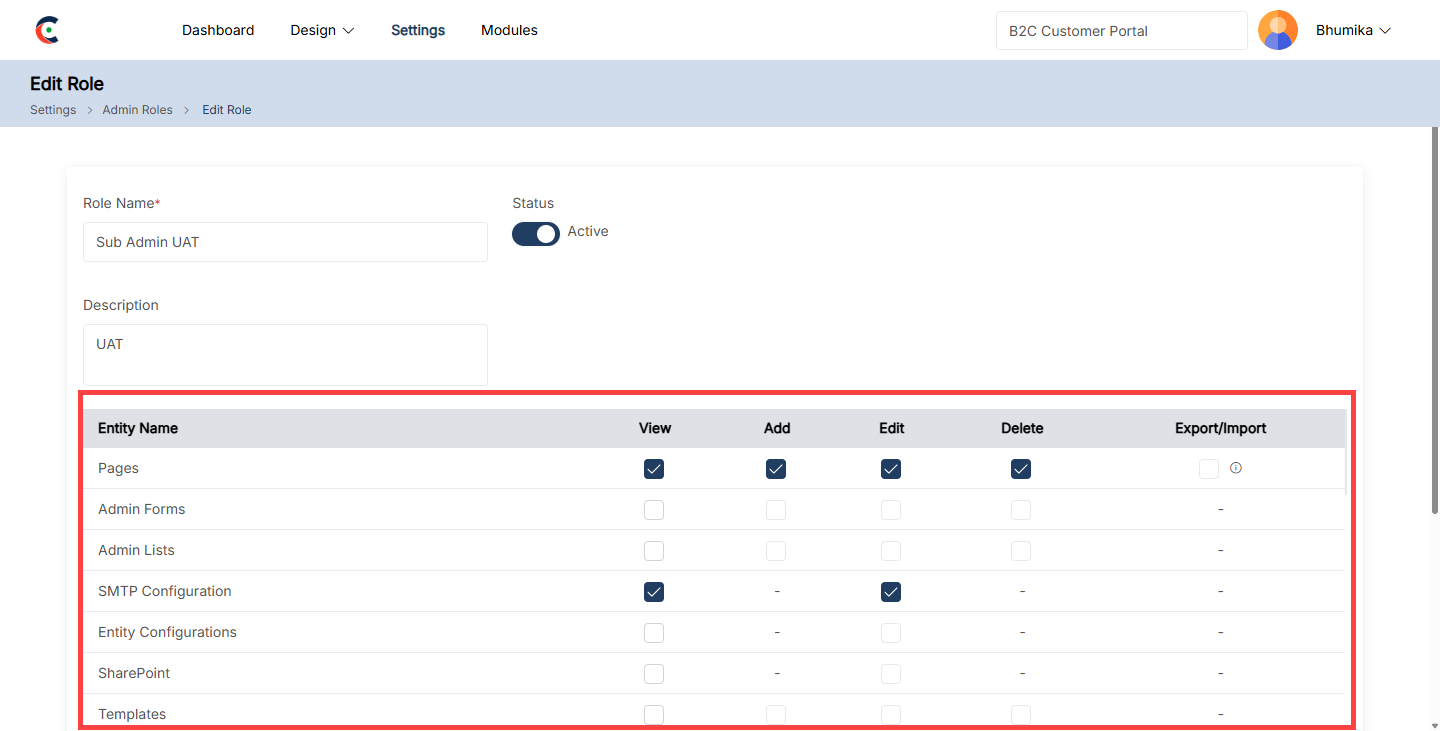This screenshot has width=1440, height=731.
Task: Open the B2C Customer Portal selector
Action: pyautogui.click(x=1121, y=31)
